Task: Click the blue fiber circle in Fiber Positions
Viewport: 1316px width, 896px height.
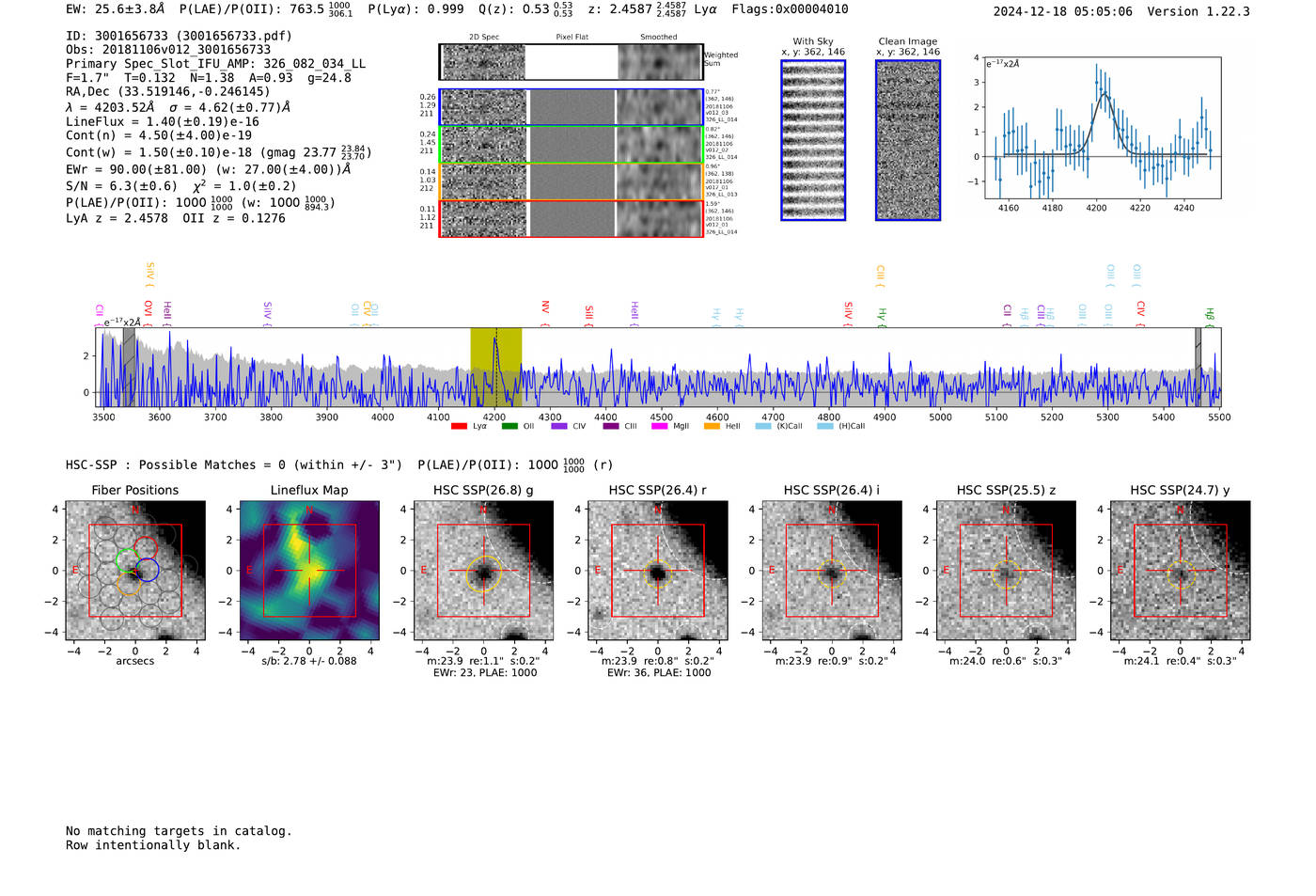Action: pyautogui.click(x=147, y=570)
